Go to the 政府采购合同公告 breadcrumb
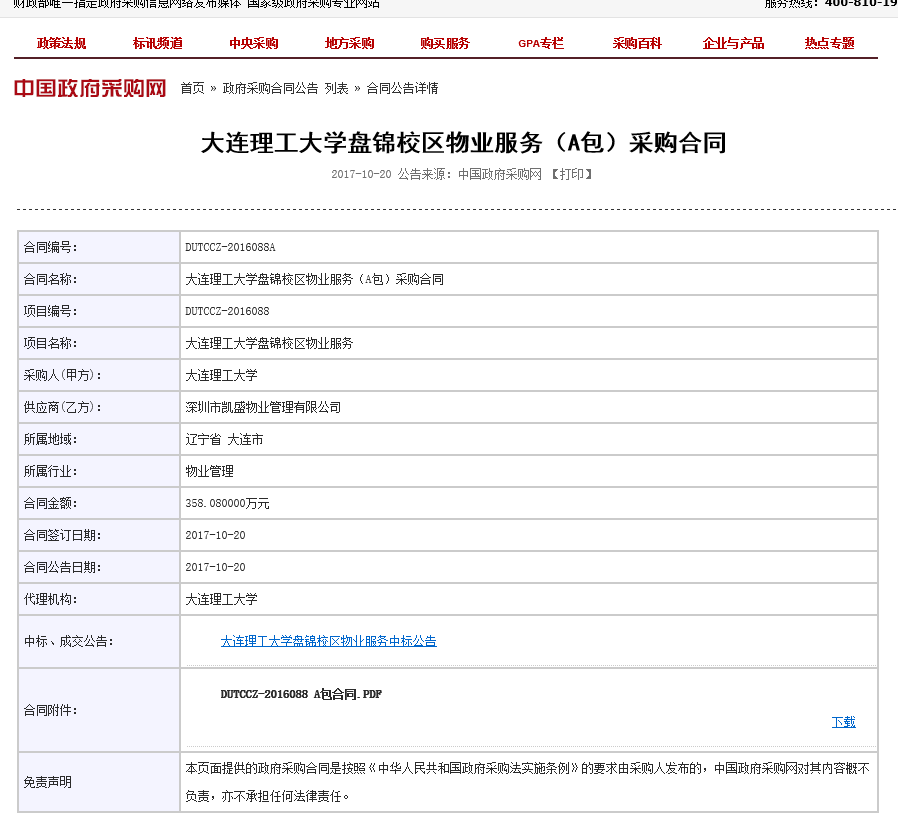 click(x=270, y=88)
